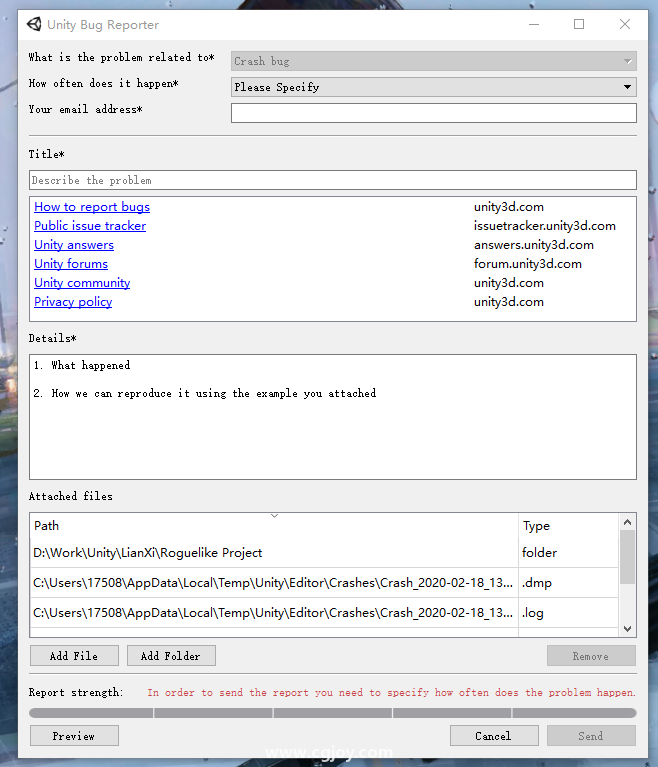Click the 'Preview' button
The image size is (658, 767).
tap(74, 736)
